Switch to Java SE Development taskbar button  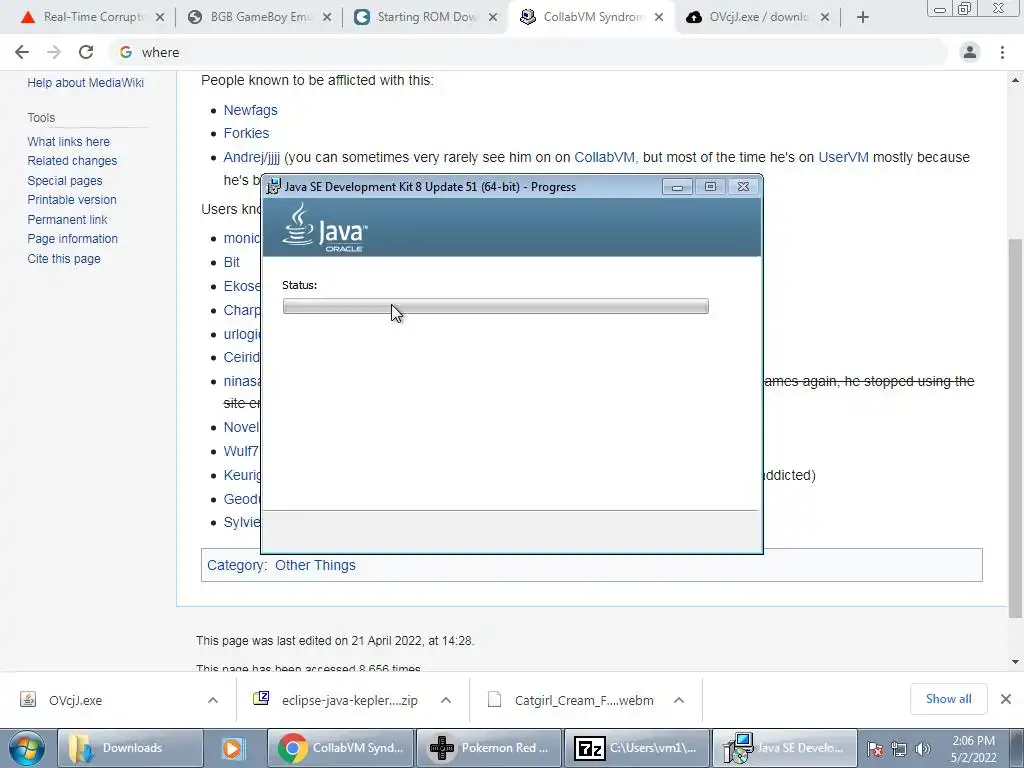pyautogui.click(x=784, y=748)
